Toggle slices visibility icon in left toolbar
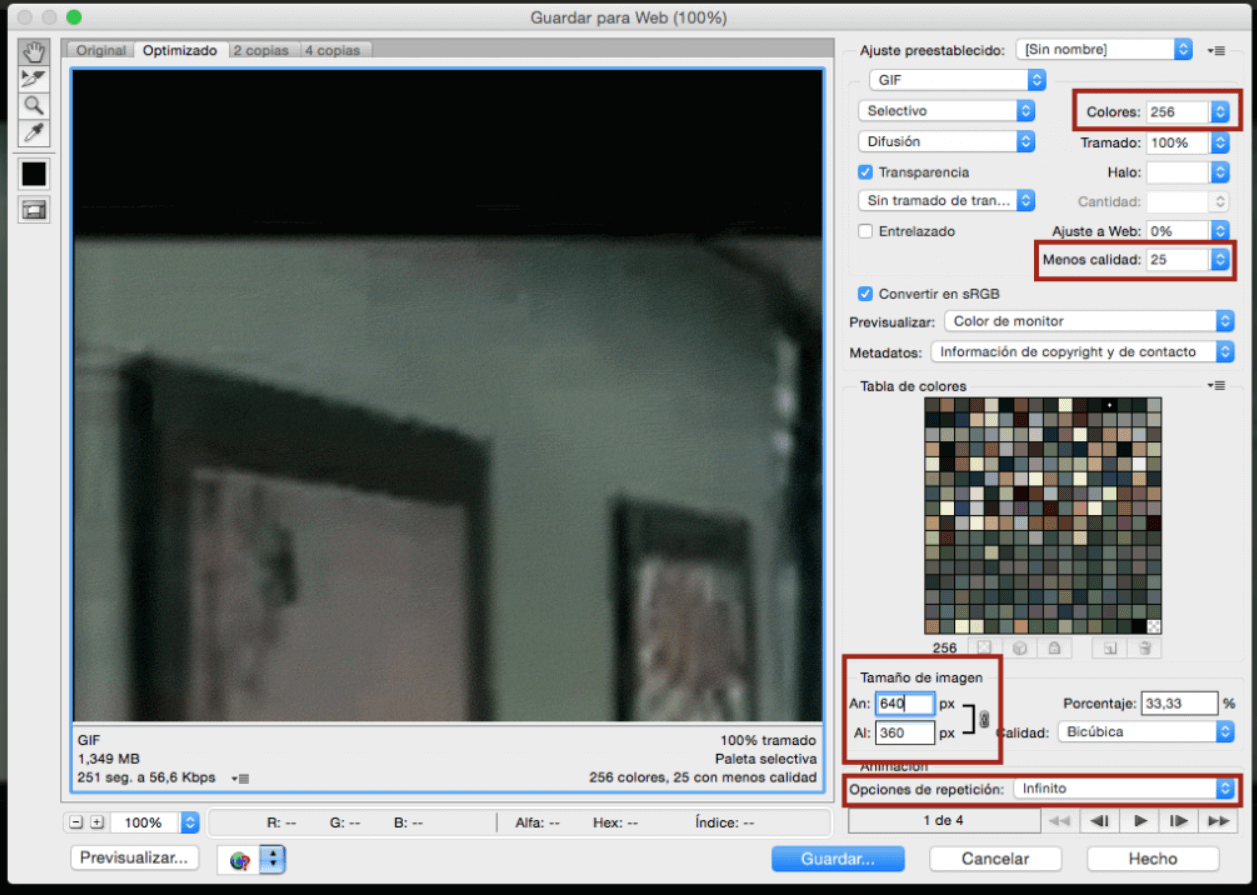The height and width of the screenshot is (895, 1257). point(33,208)
